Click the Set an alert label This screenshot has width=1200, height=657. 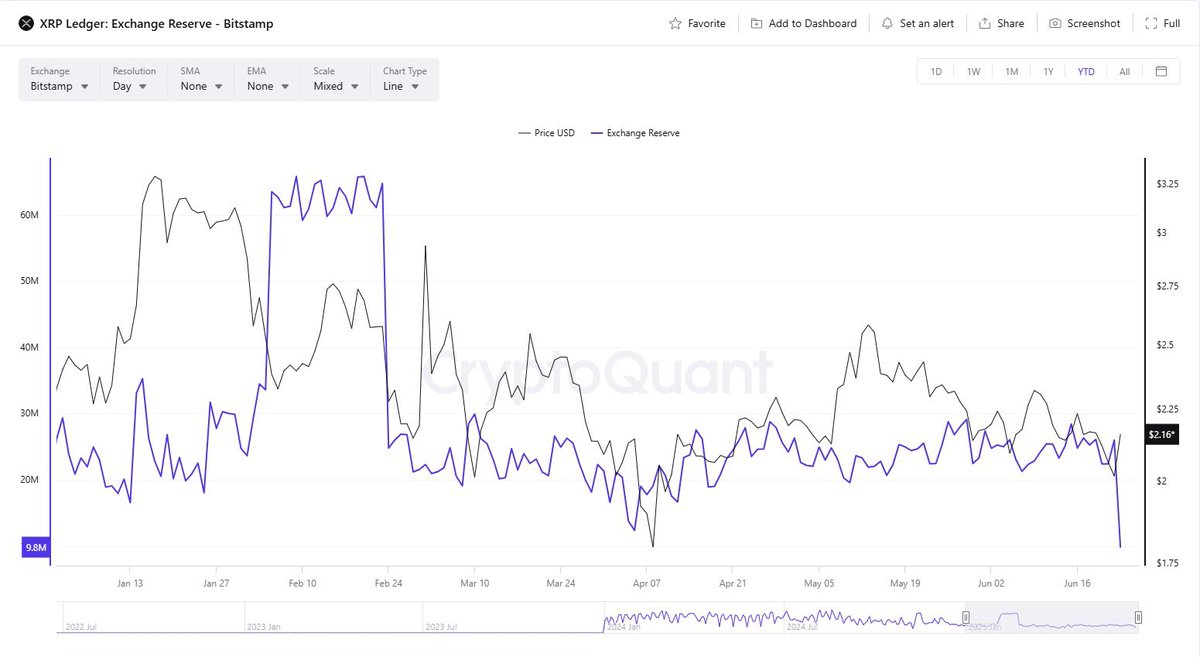pyautogui.click(x=927, y=23)
